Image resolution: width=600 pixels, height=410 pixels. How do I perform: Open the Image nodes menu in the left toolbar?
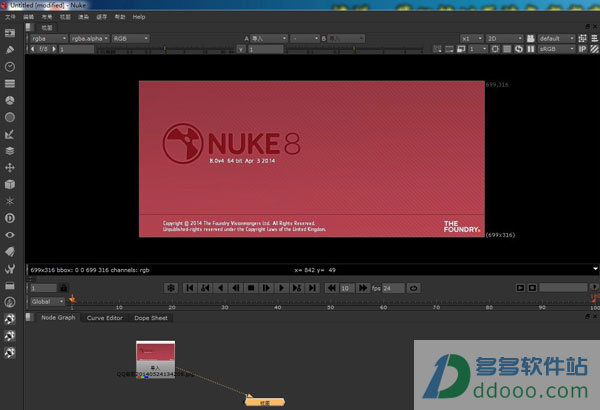(10, 33)
